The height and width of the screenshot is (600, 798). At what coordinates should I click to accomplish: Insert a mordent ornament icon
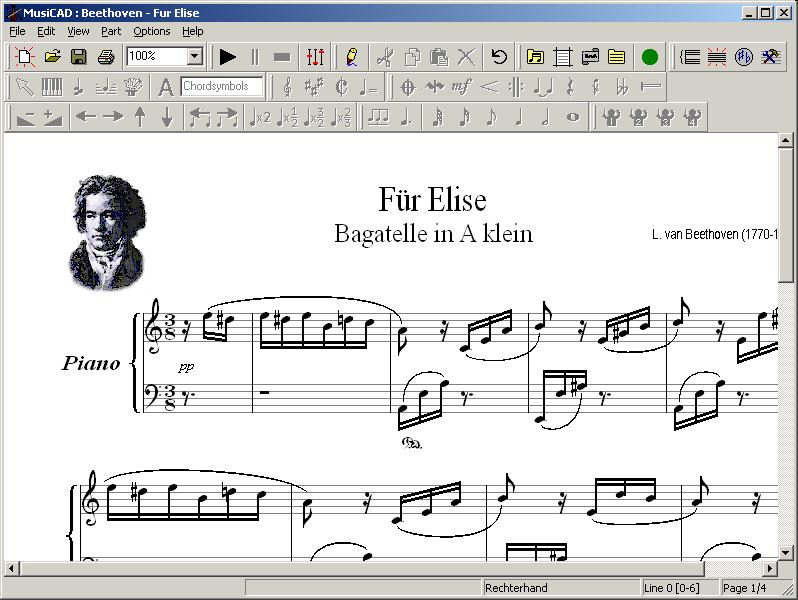point(435,87)
